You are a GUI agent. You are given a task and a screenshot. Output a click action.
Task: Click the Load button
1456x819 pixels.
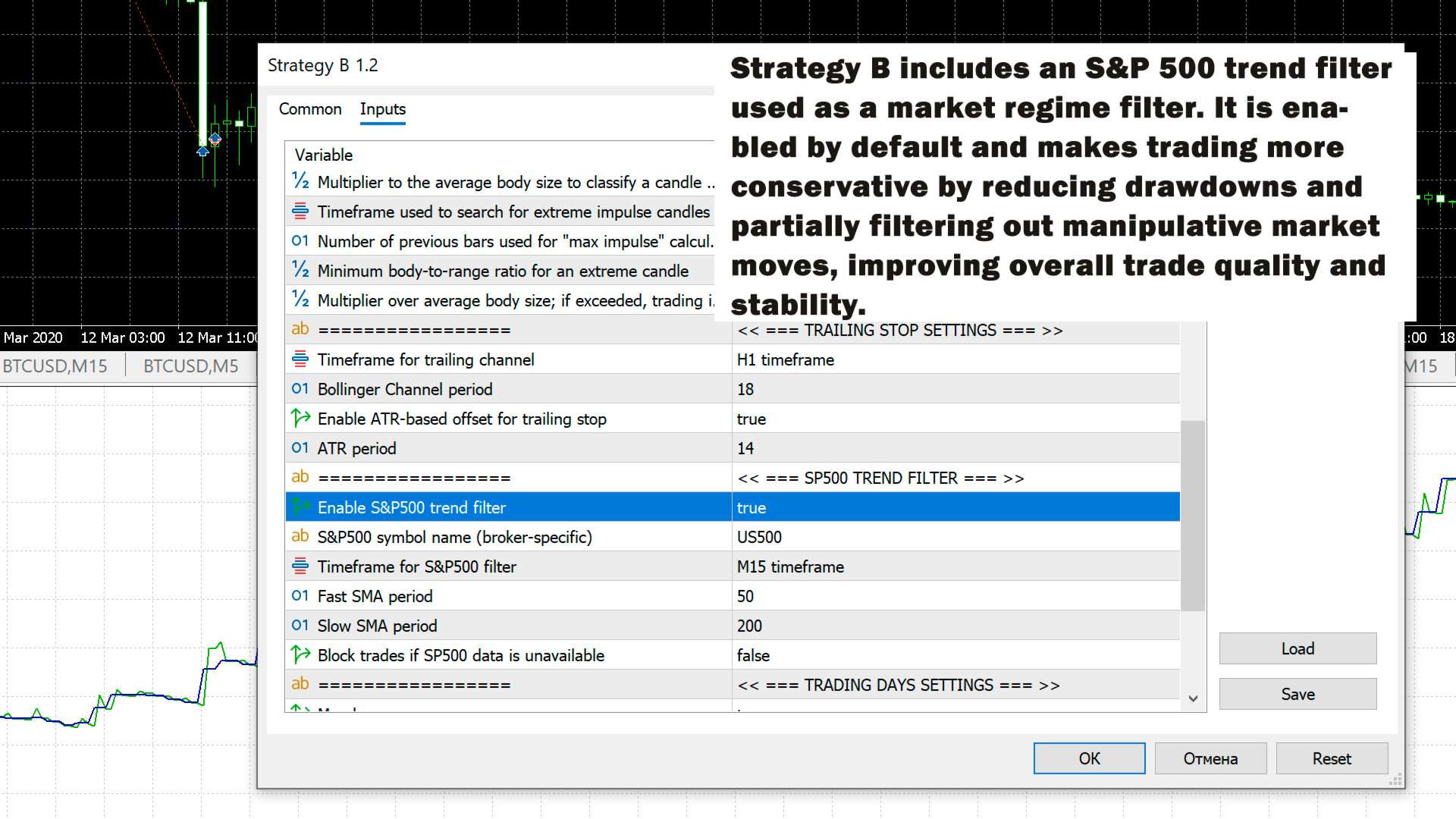(x=1297, y=649)
